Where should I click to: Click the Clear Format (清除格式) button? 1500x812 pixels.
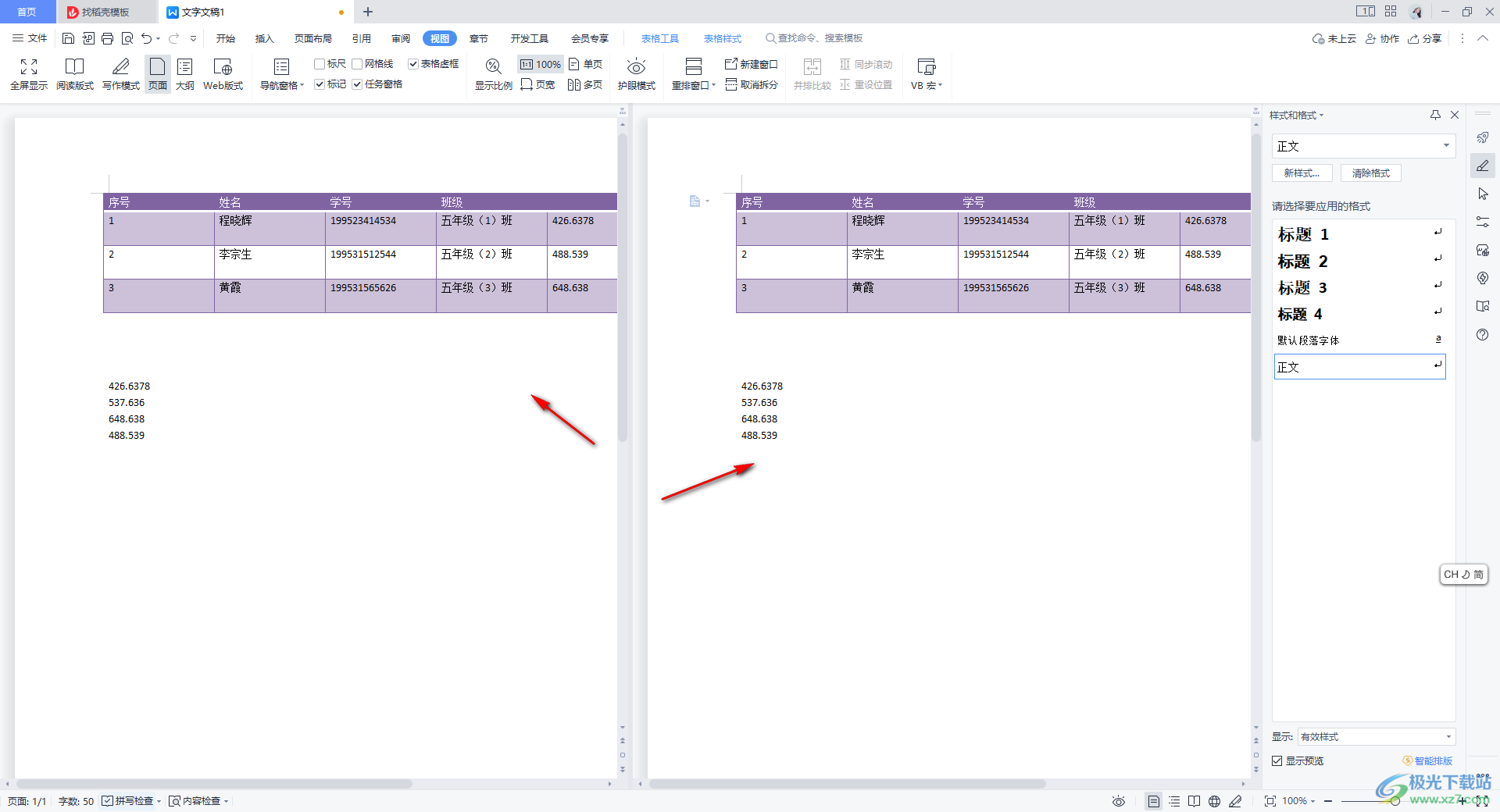(1371, 173)
